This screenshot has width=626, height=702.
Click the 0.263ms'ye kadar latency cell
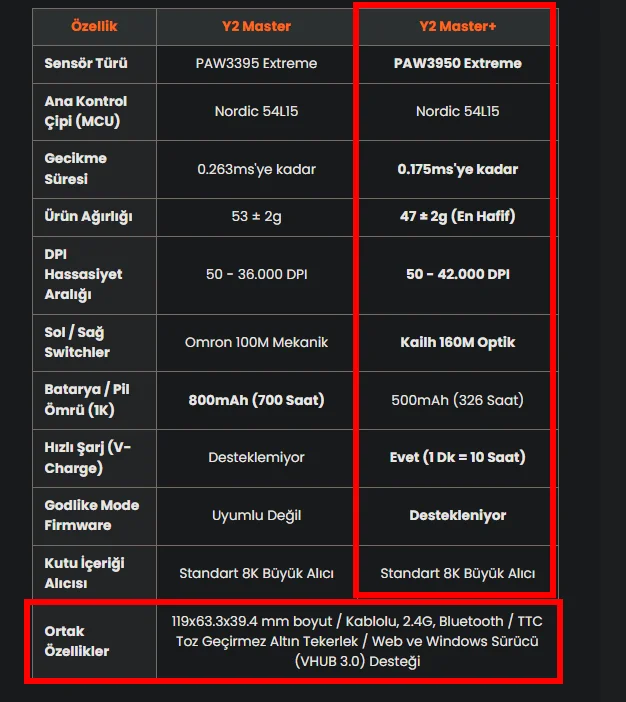pos(256,169)
